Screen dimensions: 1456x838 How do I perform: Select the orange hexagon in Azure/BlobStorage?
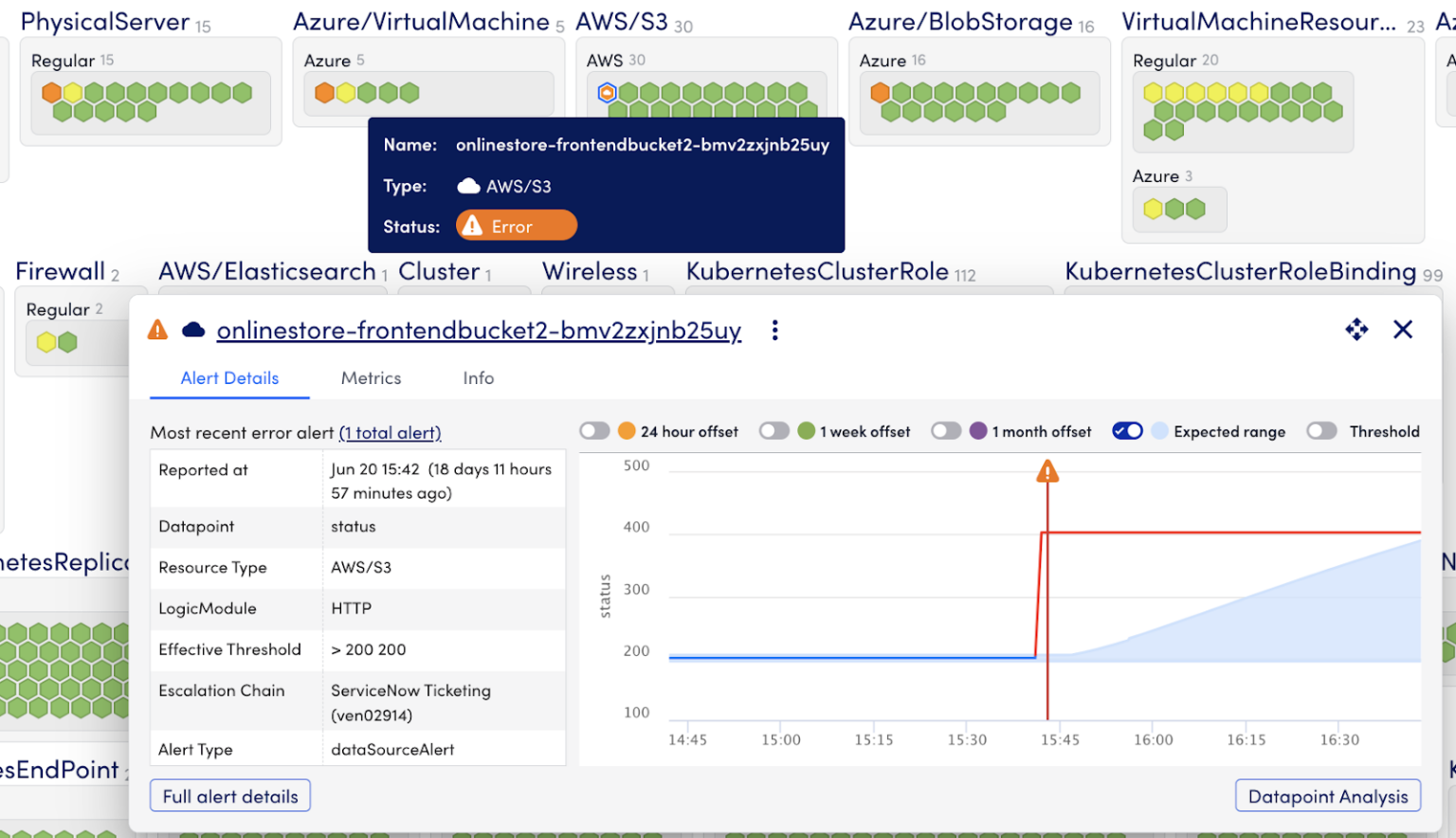(879, 92)
